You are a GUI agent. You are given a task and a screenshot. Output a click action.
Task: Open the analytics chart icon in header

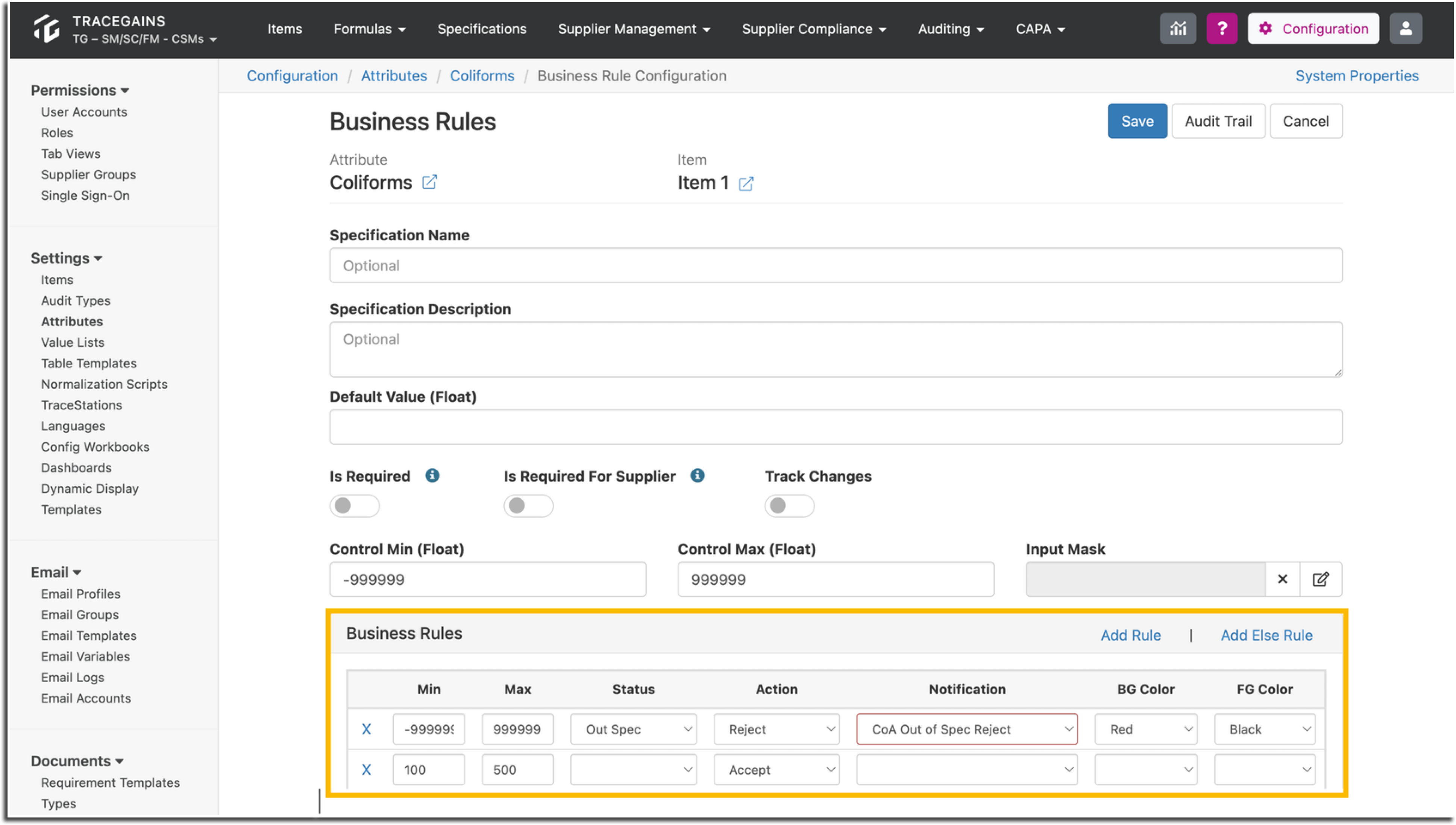click(x=1177, y=29)
